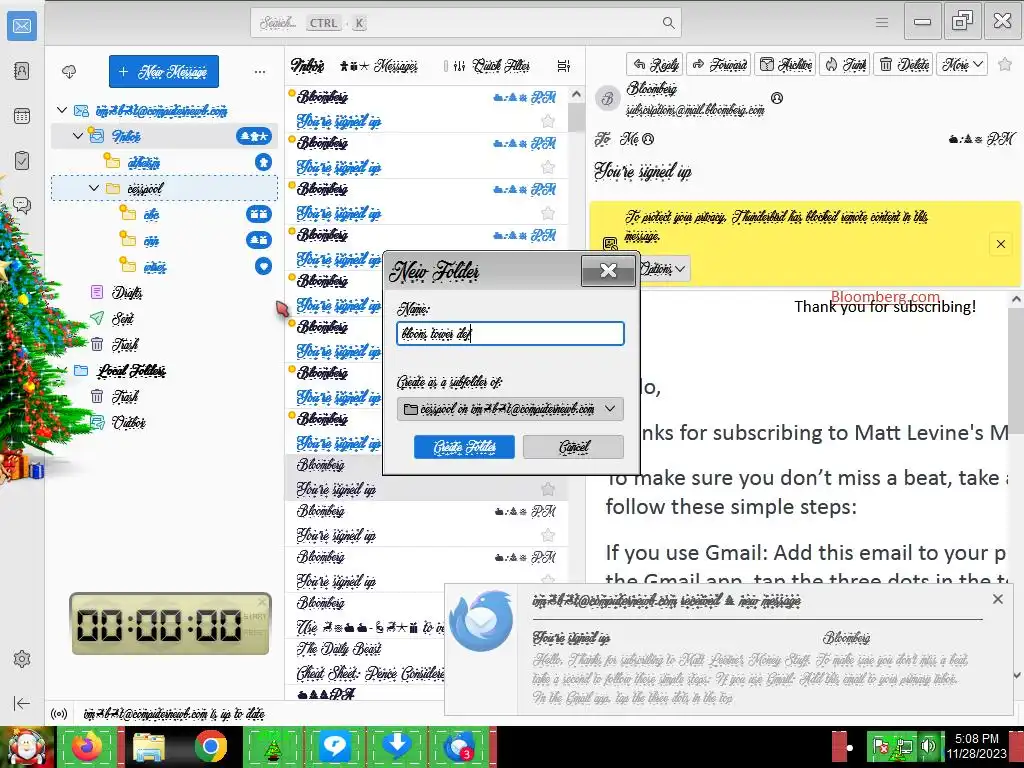The width and height of the screenshot is (1024, 768).
Task: Click the Santa start button
Action: 27,747
